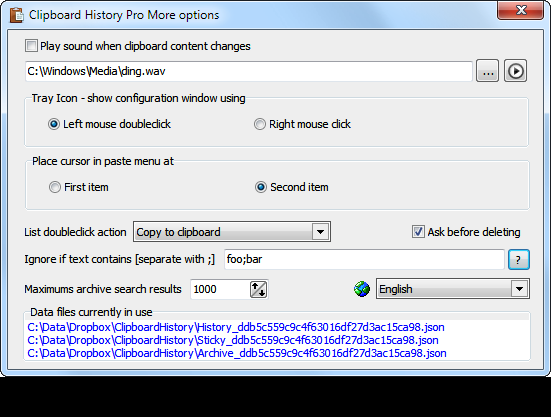Open the Archive json data file link
The image size is (551, 417).
click(x=237, y=353)
